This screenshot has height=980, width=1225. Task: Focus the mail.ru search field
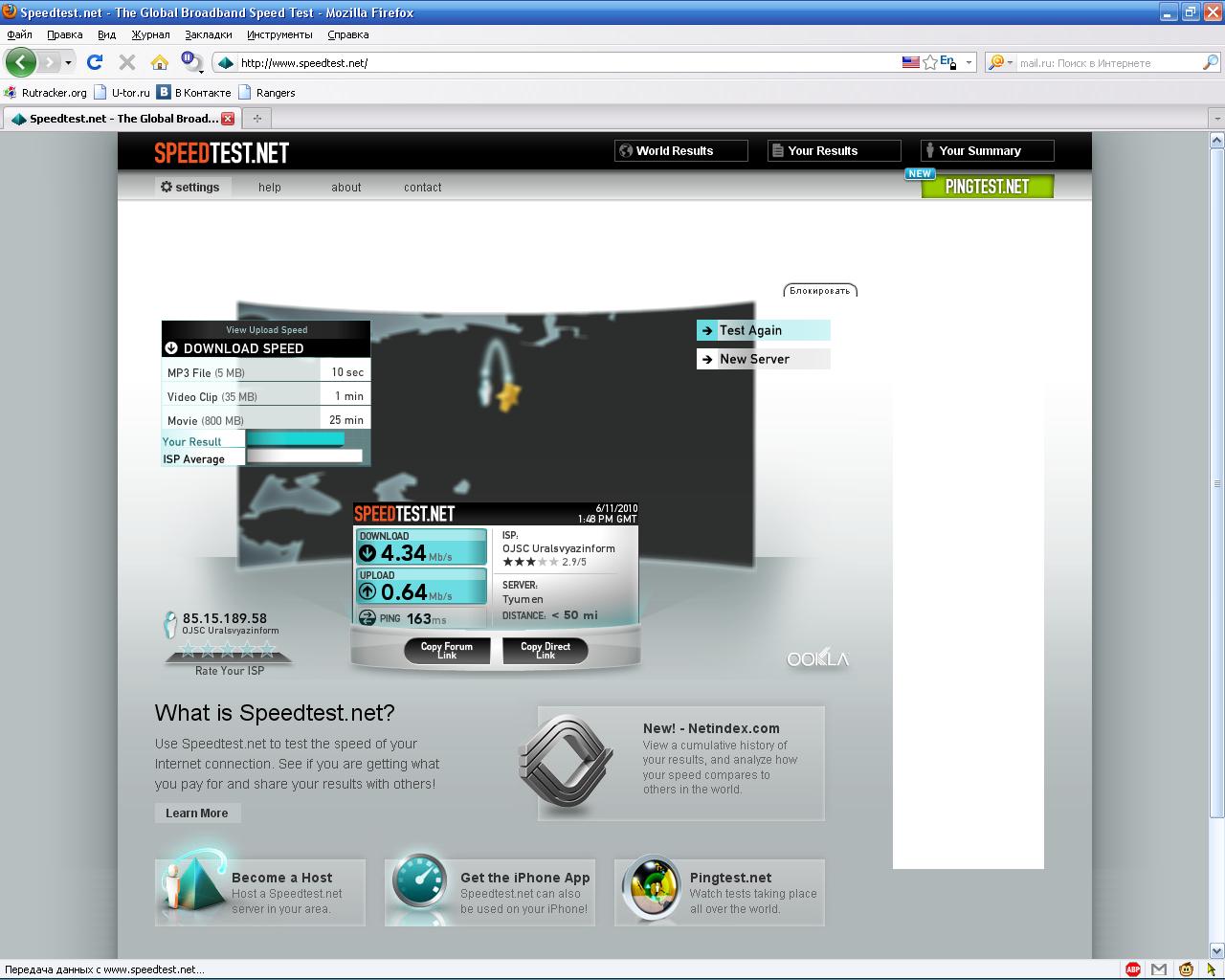click(x=1108, y=63)
